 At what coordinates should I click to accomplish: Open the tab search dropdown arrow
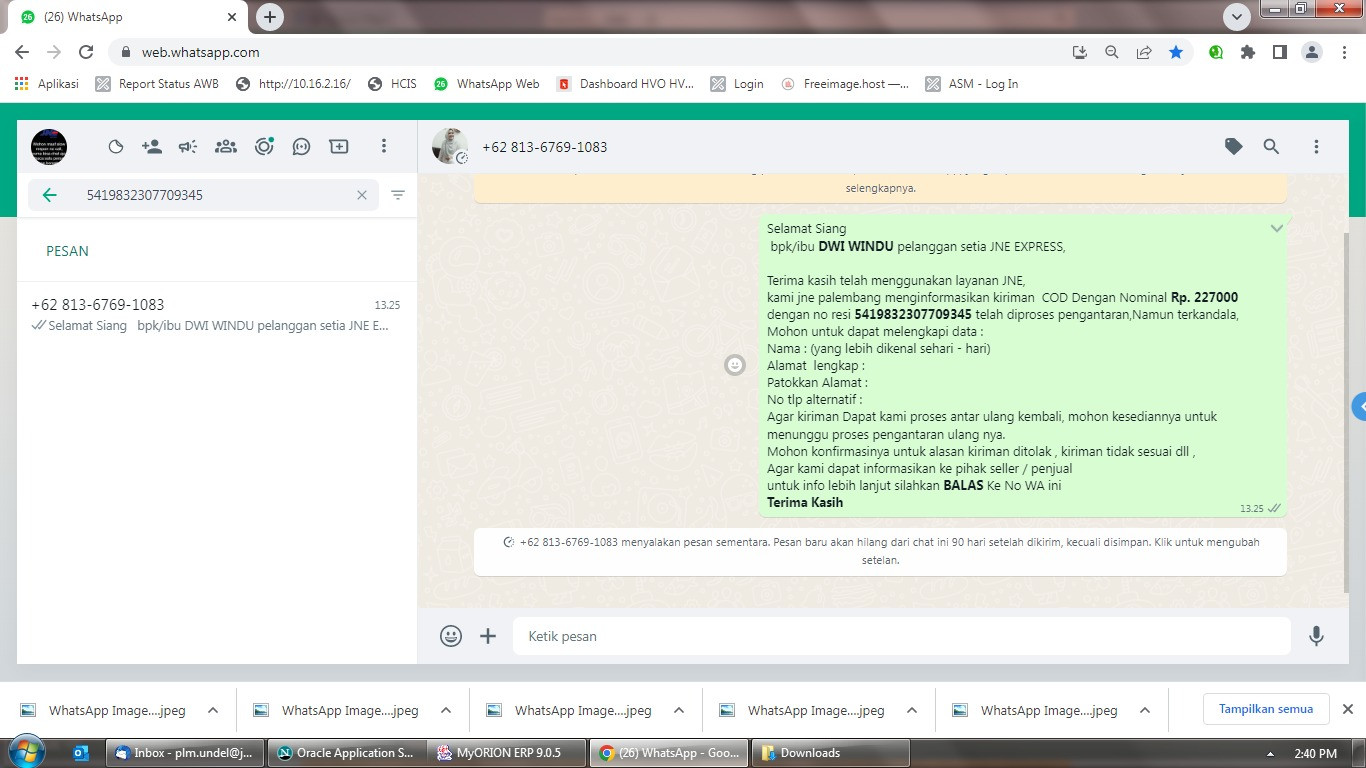[x=1237, y=17]
